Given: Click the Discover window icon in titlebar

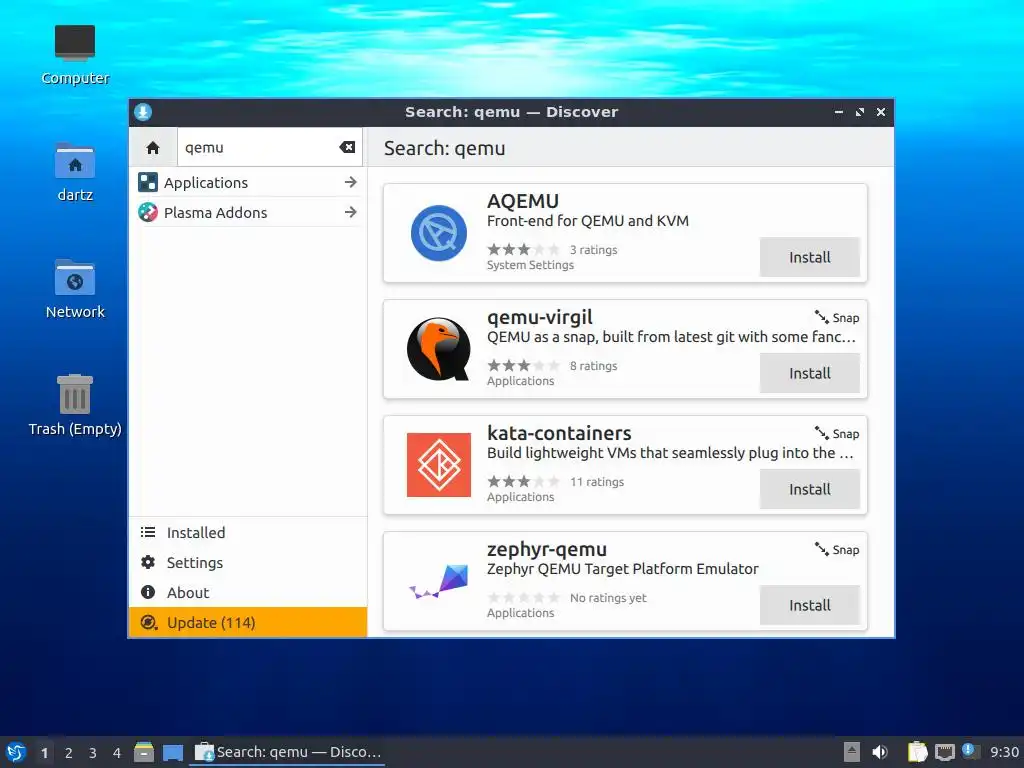Looking at the screenshot, I should (143, 112).
